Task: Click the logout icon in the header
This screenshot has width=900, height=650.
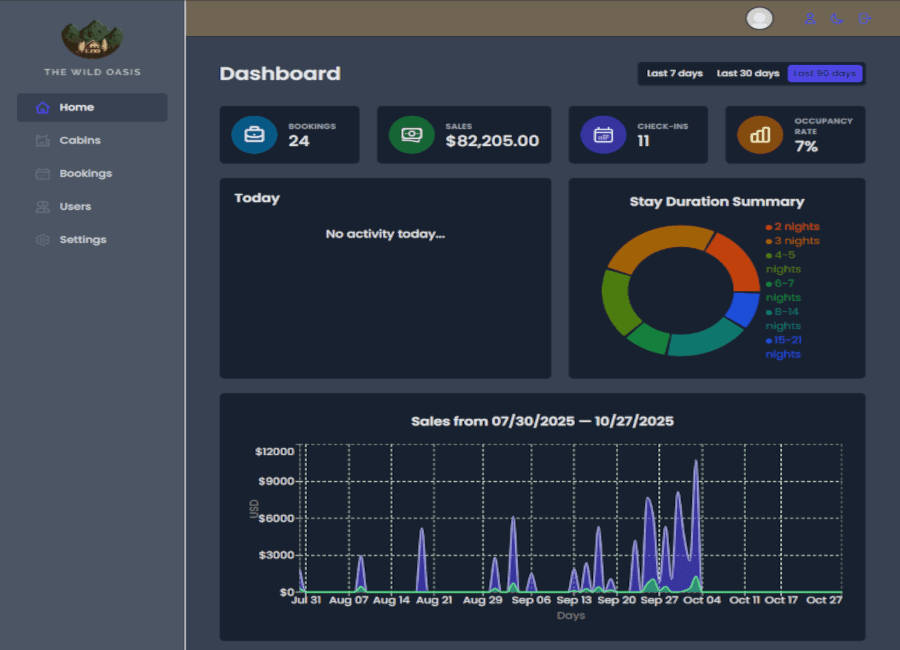Action: pyautogui.click(x=865, y=18)
